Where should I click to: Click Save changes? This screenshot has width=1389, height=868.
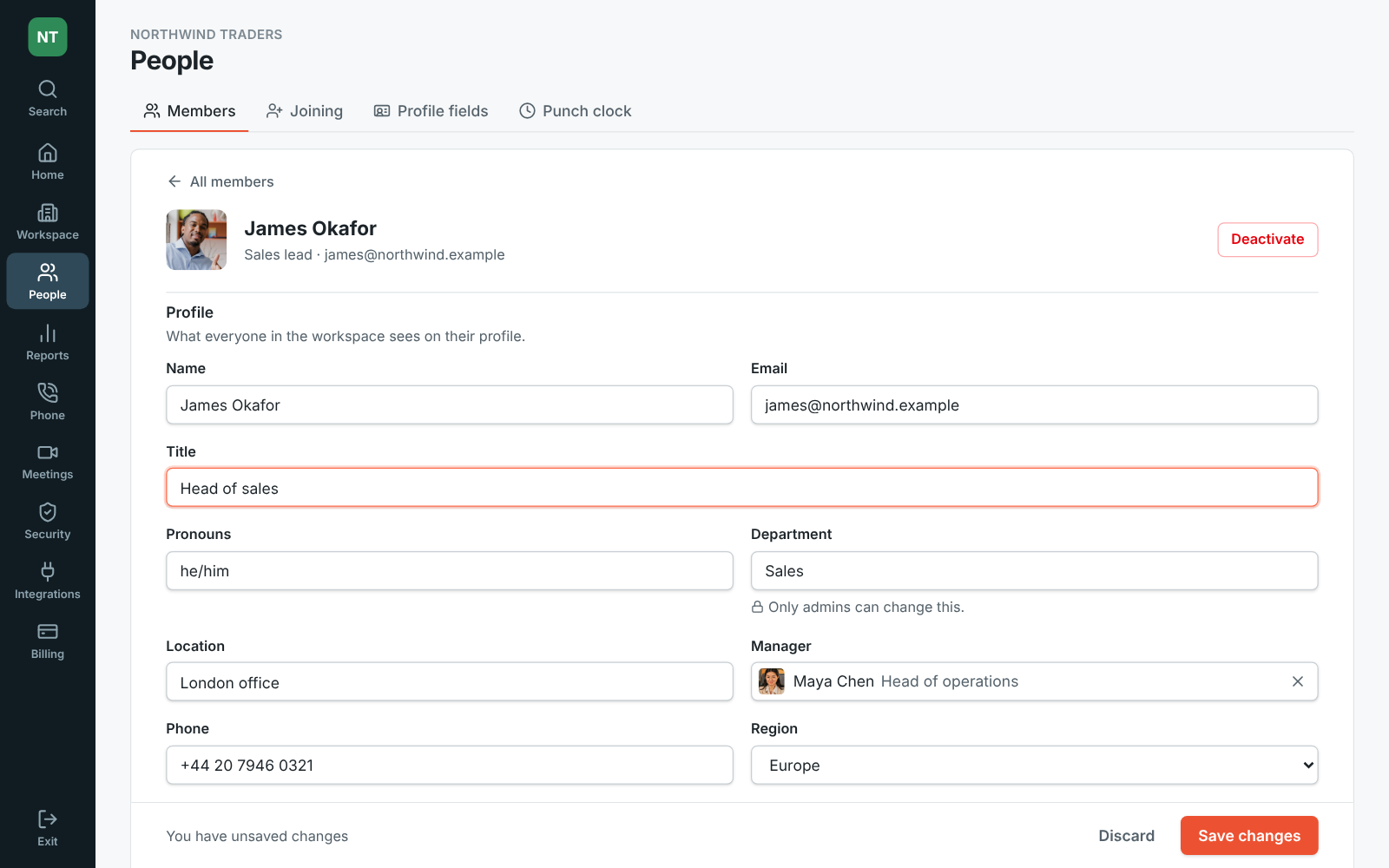coord(1249,836)
